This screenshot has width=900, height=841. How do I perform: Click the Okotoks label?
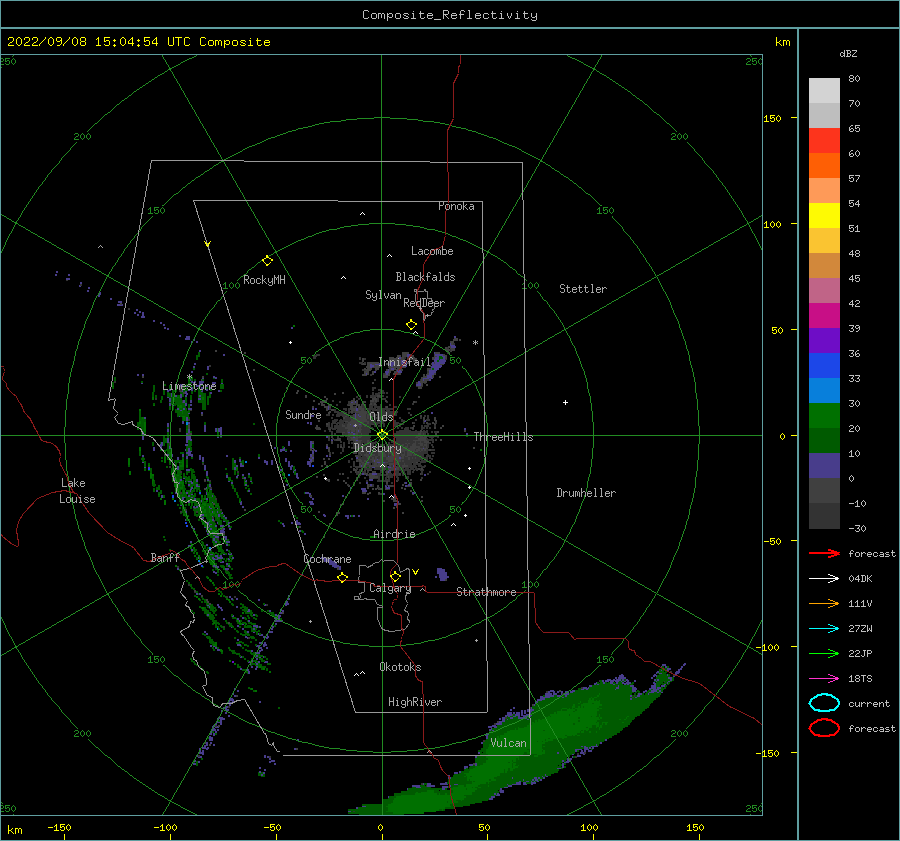tap(400, 667)
